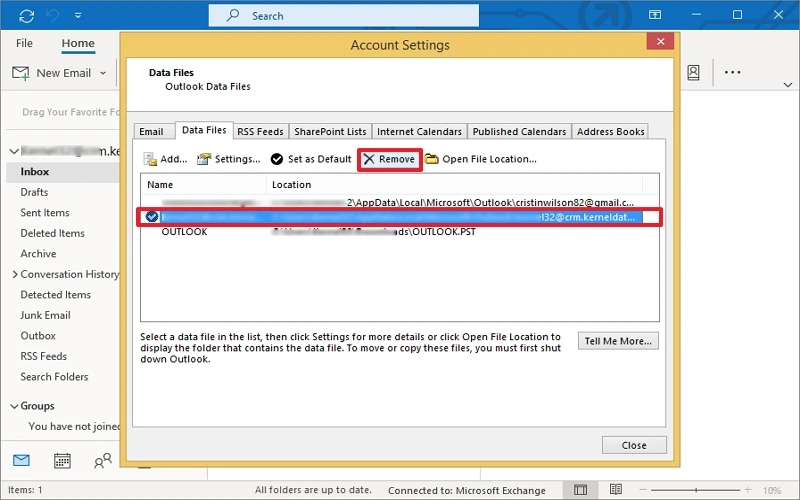
Task: Switch to Normal view in status bar
Action: (580, 490)
